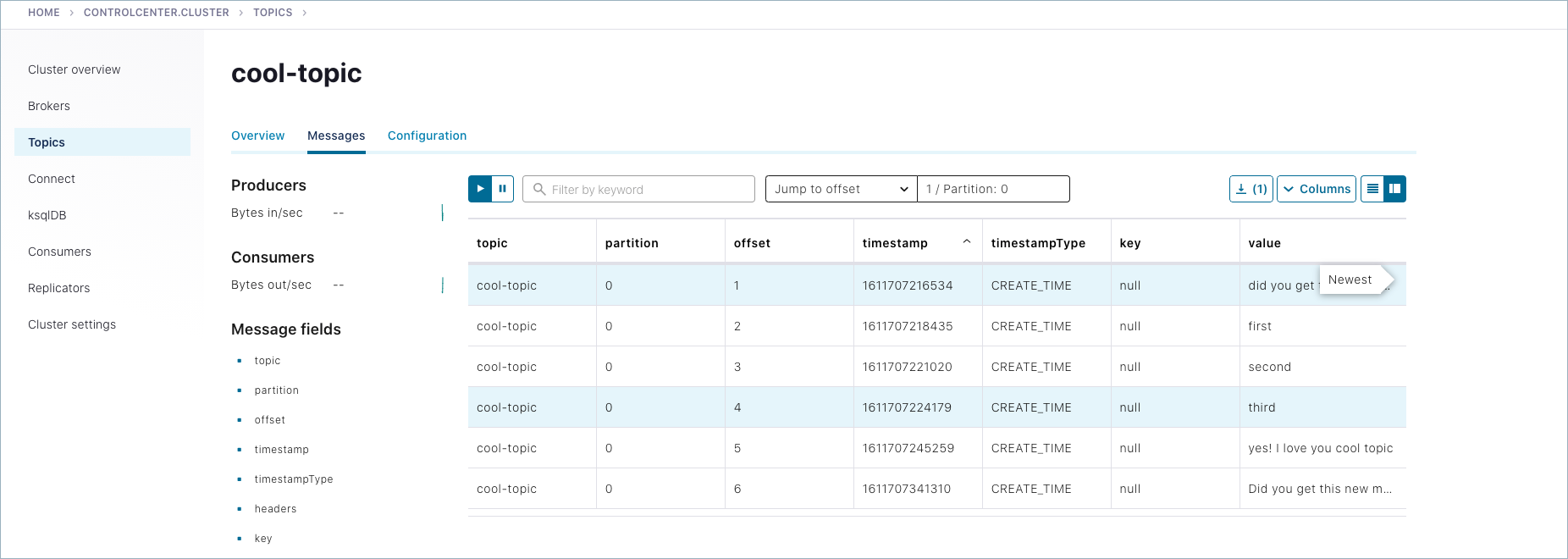
Task: Select the Consumers sidebar item
Action: (59, 252)
